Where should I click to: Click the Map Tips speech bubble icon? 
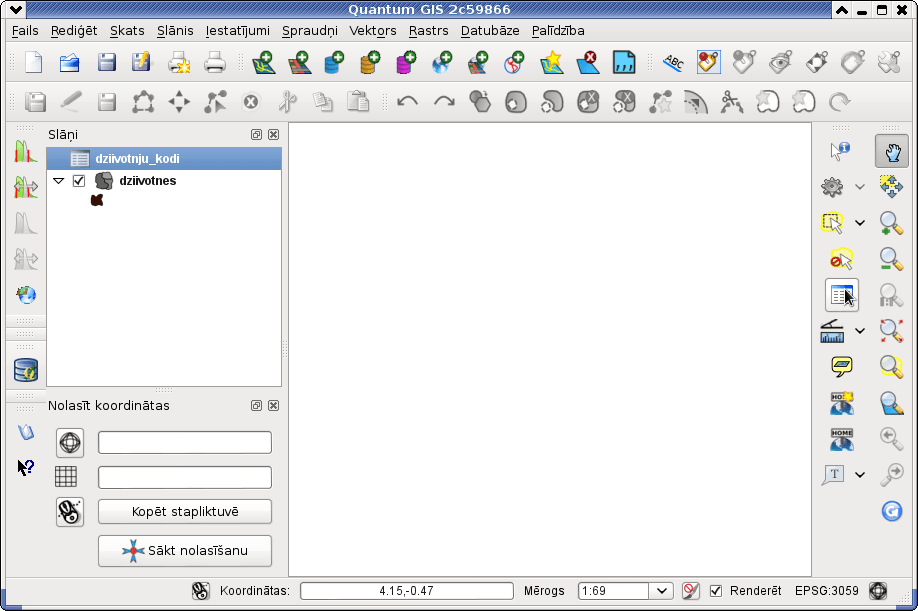pyautogui.click(x=841, y=366)
